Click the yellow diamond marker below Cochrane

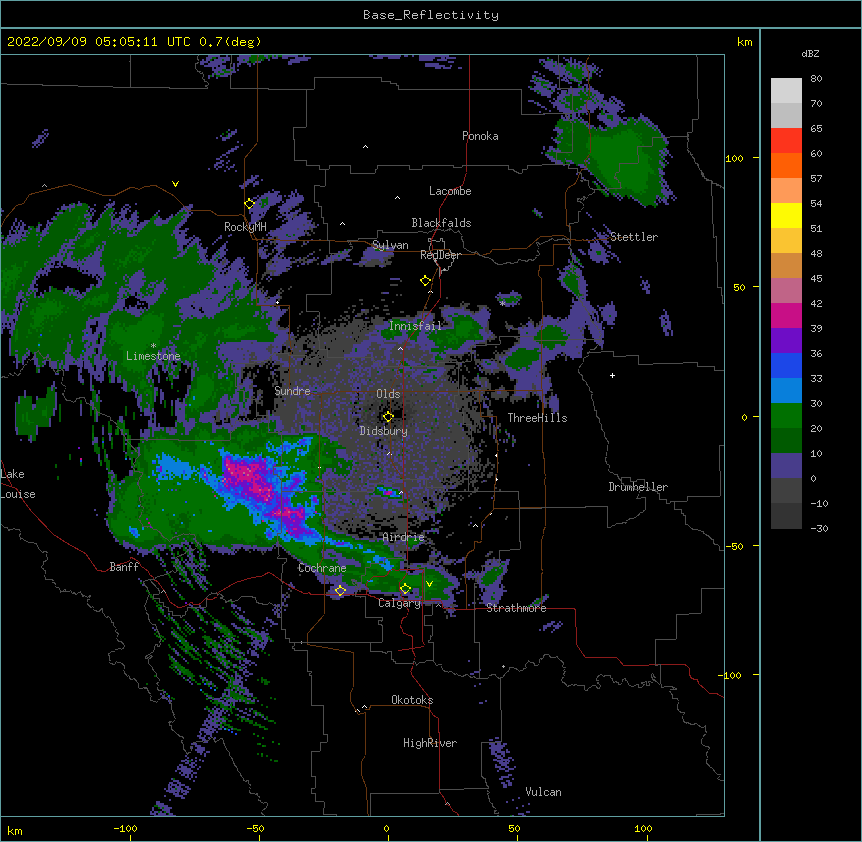click(340, 591)
